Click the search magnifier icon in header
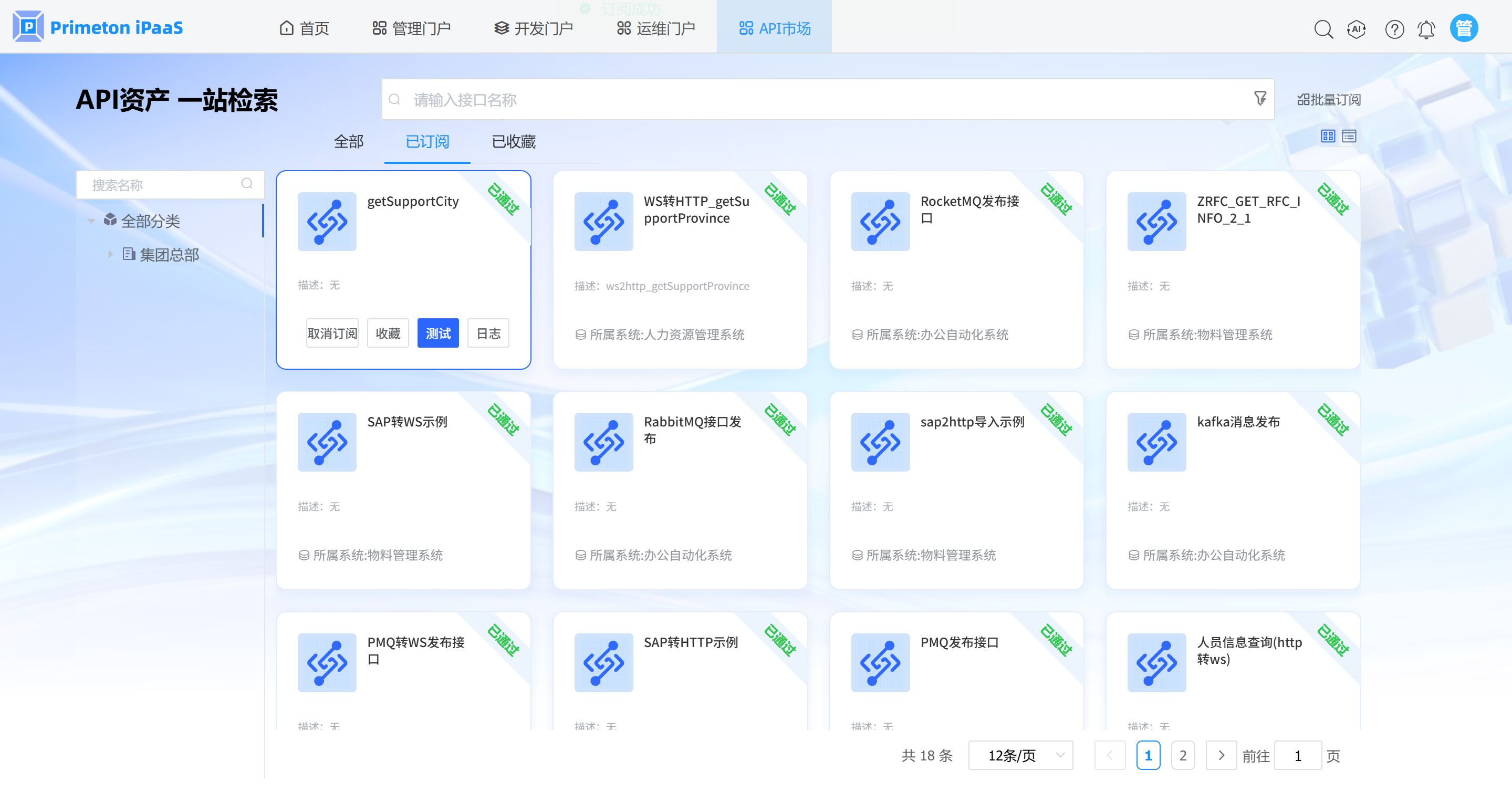Image resolution: width=1512 pixels, height=803 pixels. pyautogui.click(x=1323, y=28)
